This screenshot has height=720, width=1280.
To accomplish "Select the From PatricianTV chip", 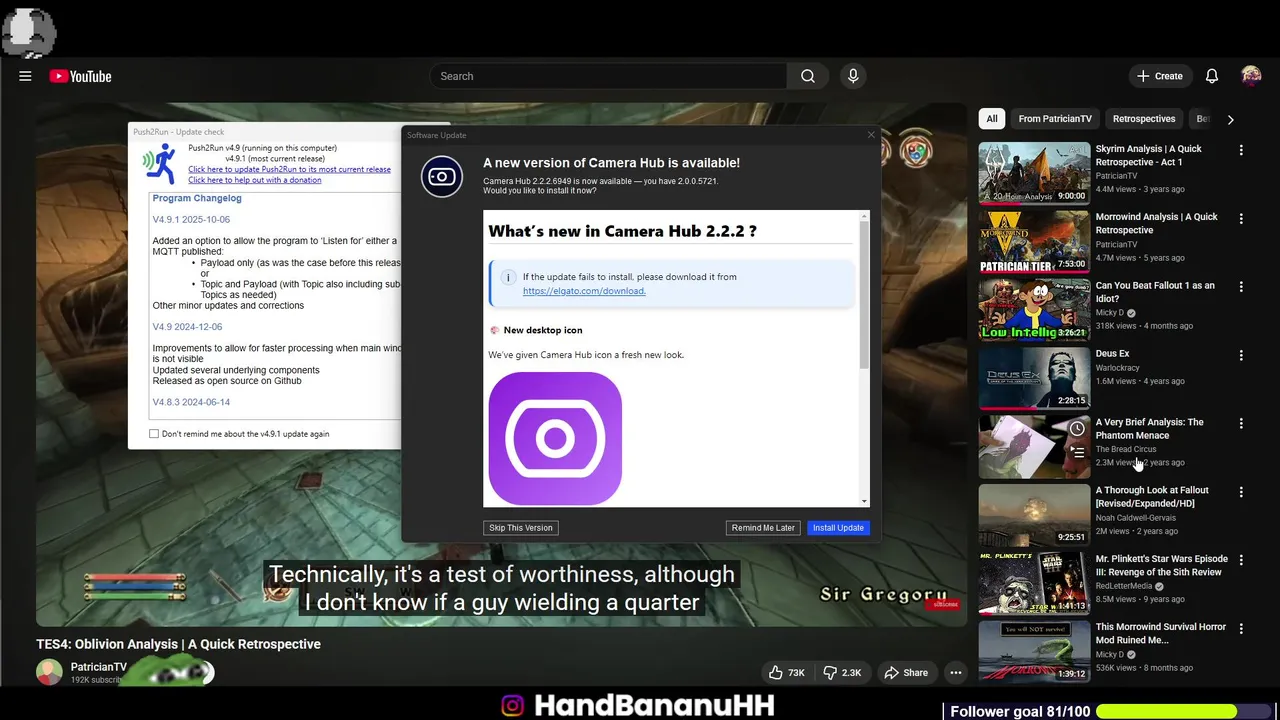I will click(1055, 119).
